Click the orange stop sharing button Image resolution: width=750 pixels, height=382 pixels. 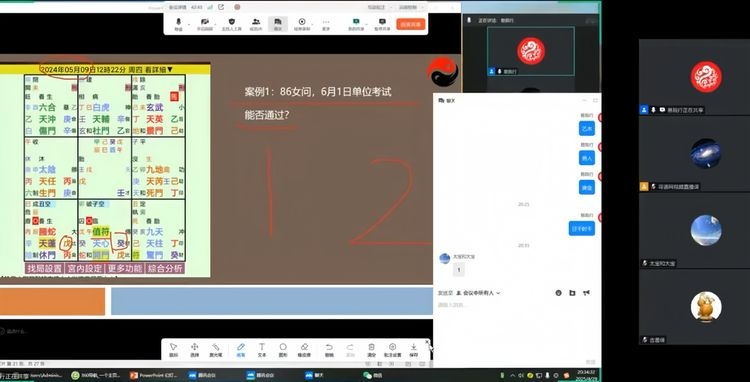411,24
